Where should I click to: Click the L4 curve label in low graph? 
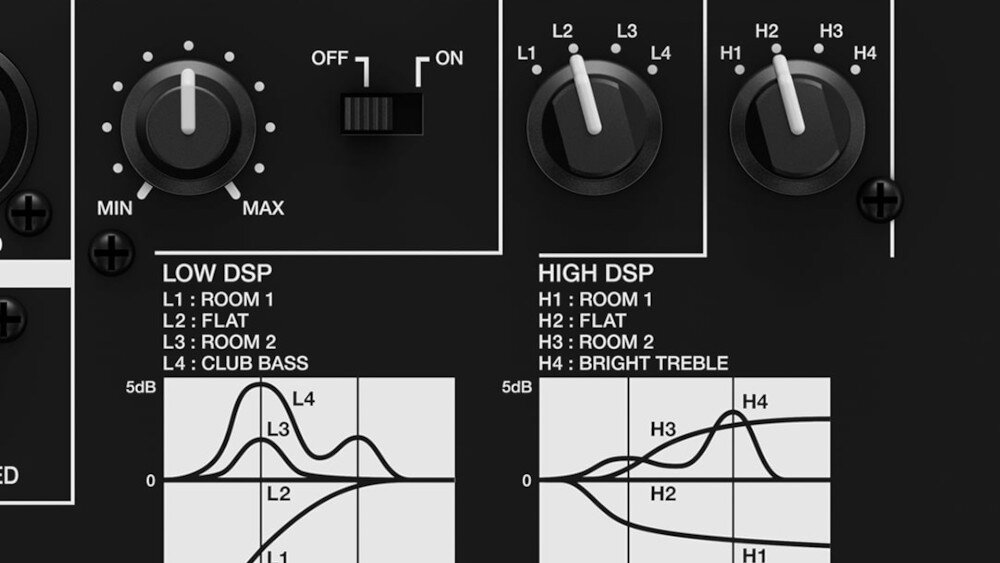point(304,399)
